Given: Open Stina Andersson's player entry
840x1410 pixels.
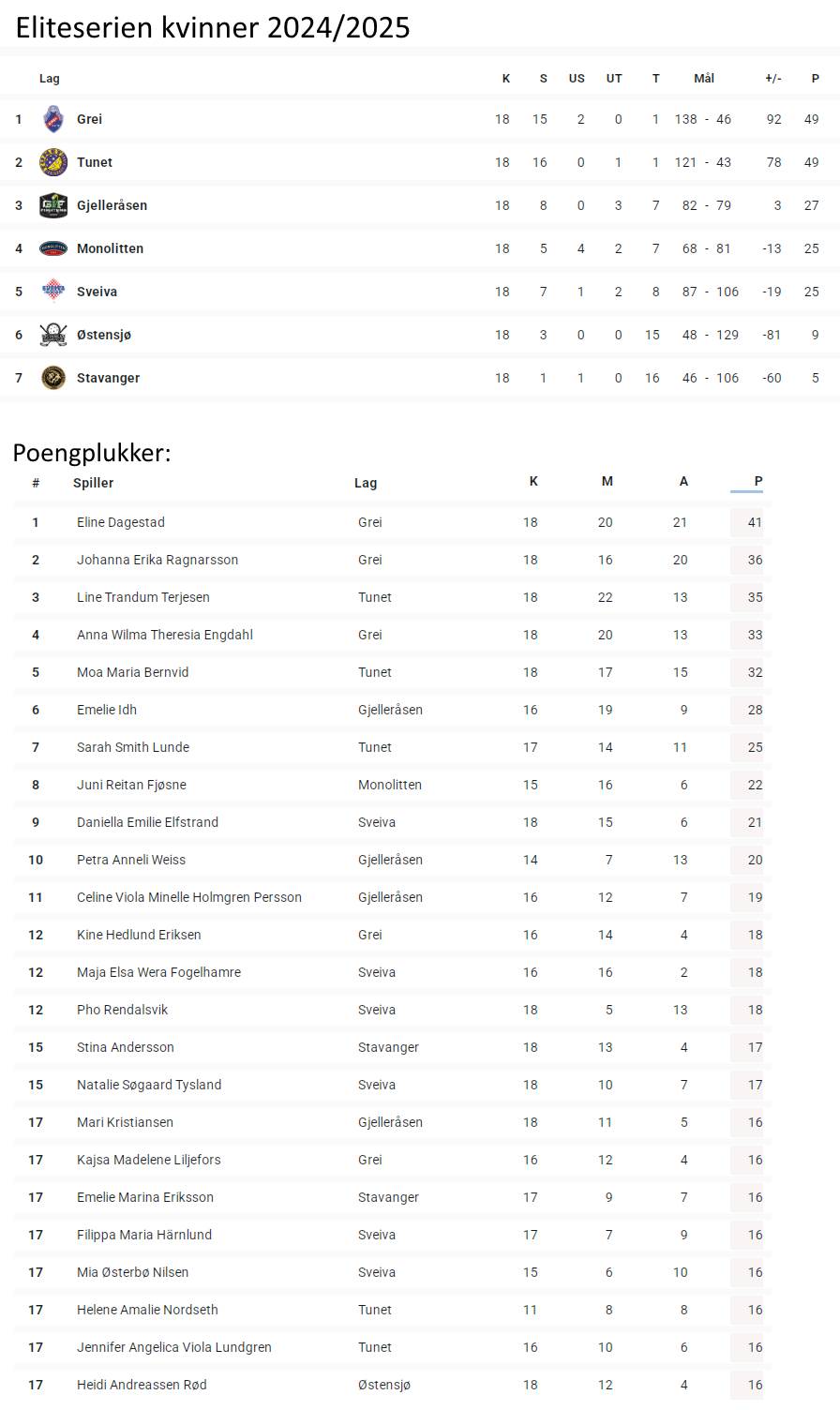Looking at the screenshot, I should pos(126,1047).
